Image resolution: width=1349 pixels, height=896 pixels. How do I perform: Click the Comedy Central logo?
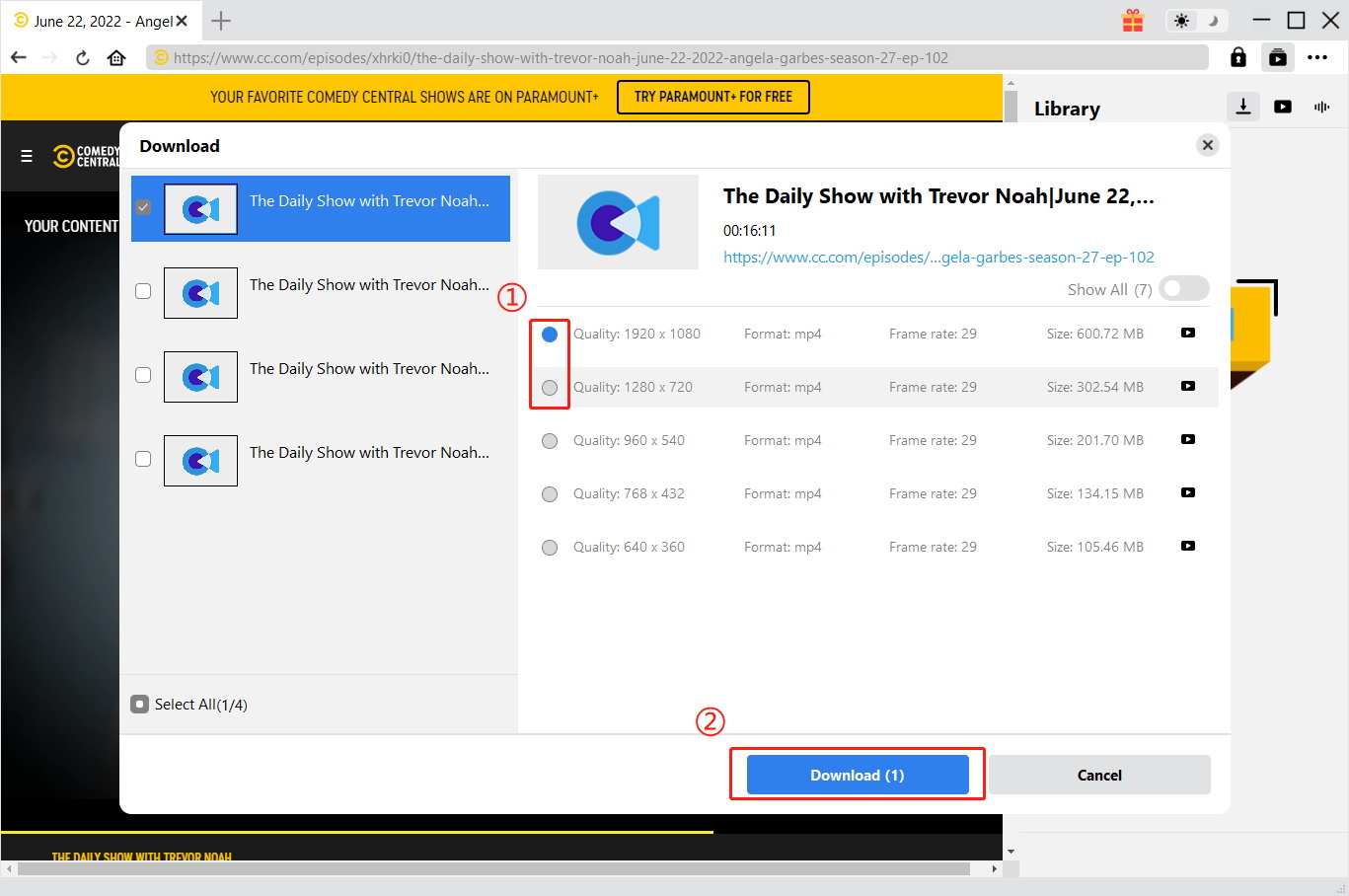pos(86,156)
